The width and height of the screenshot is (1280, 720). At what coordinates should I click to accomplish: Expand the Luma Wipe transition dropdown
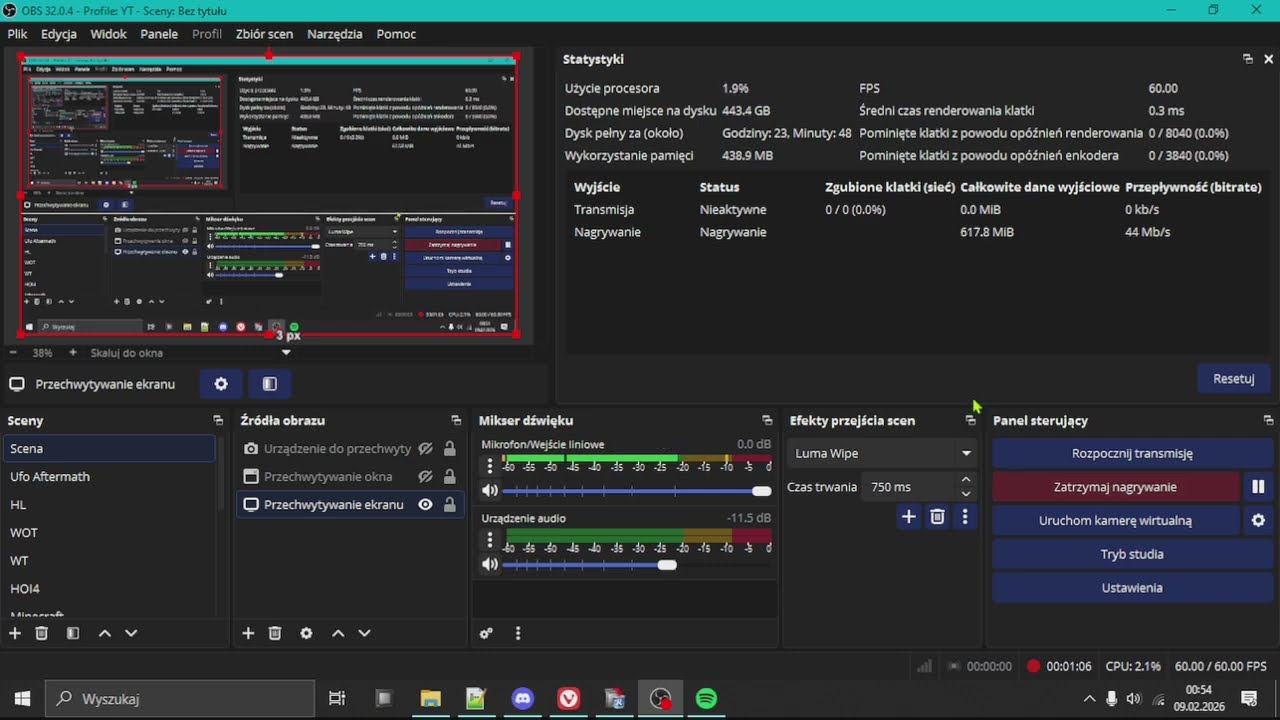(x=966, y=453)
